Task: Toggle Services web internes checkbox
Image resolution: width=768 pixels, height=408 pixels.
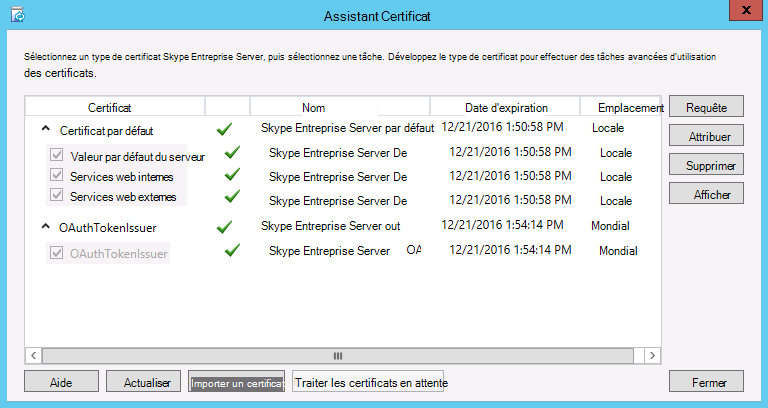Action: 57,175
